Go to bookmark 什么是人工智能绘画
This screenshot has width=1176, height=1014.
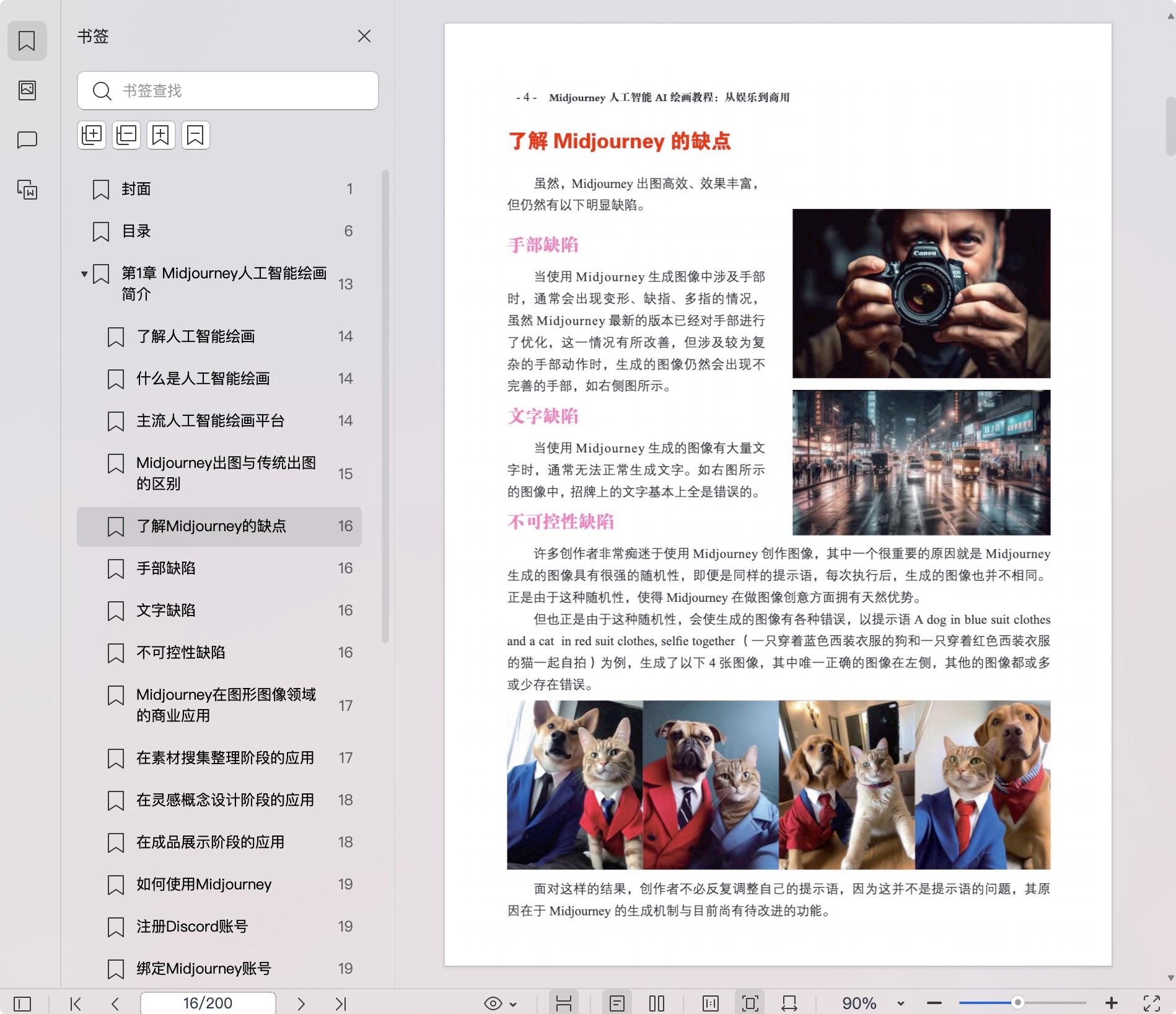click(219, 379)
